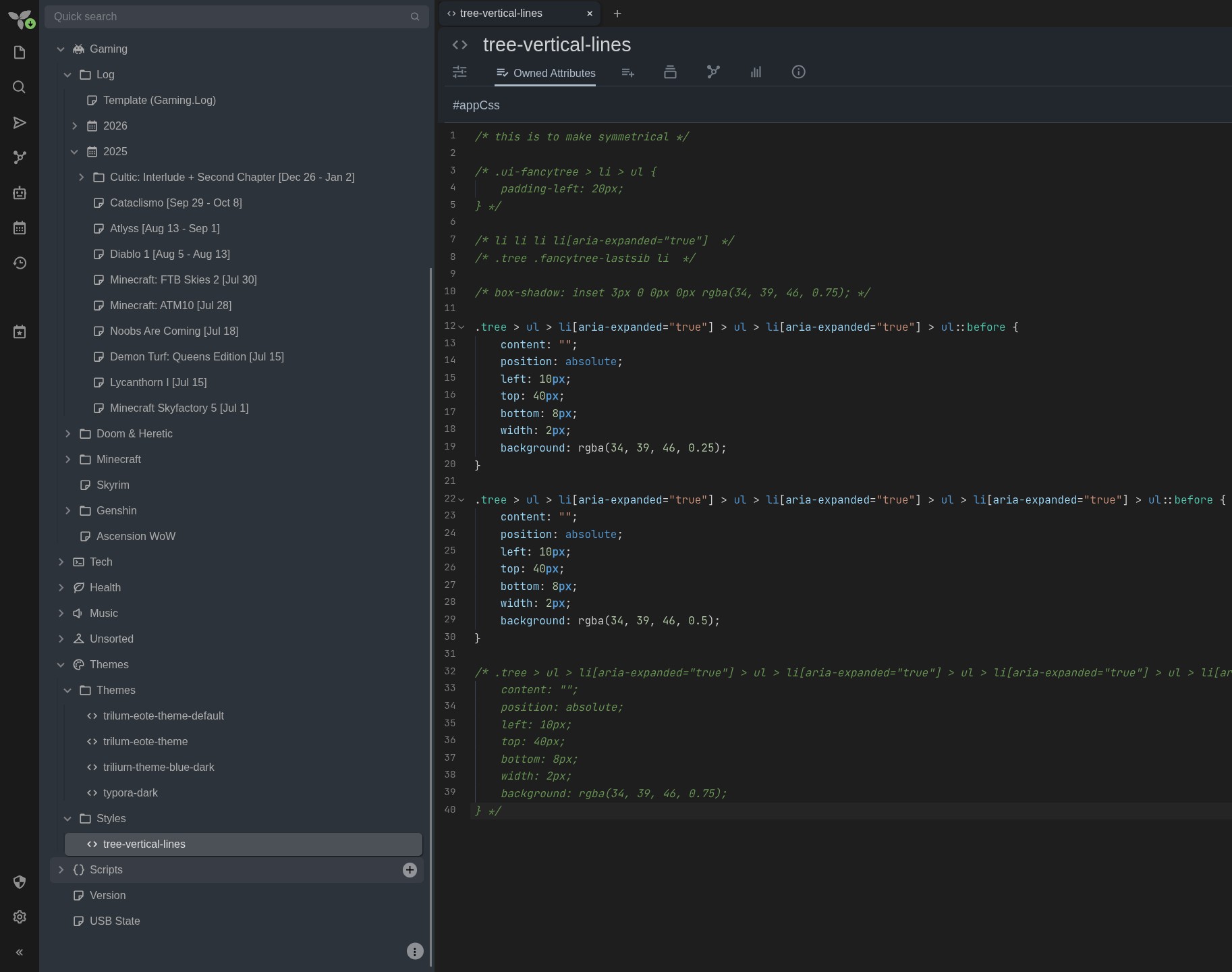
Task: Click the protected session shield icon
Action: (20, 882)
